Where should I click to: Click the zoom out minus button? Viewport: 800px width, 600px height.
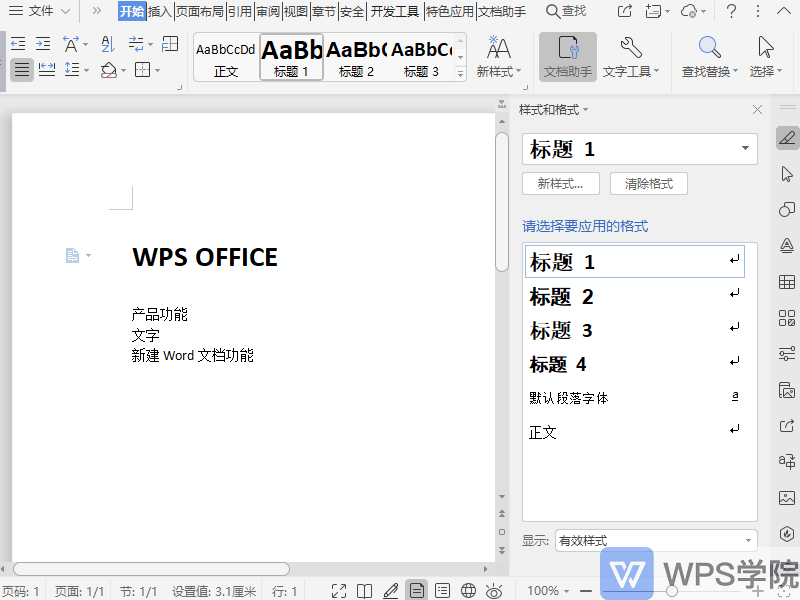tap(586, 591)
